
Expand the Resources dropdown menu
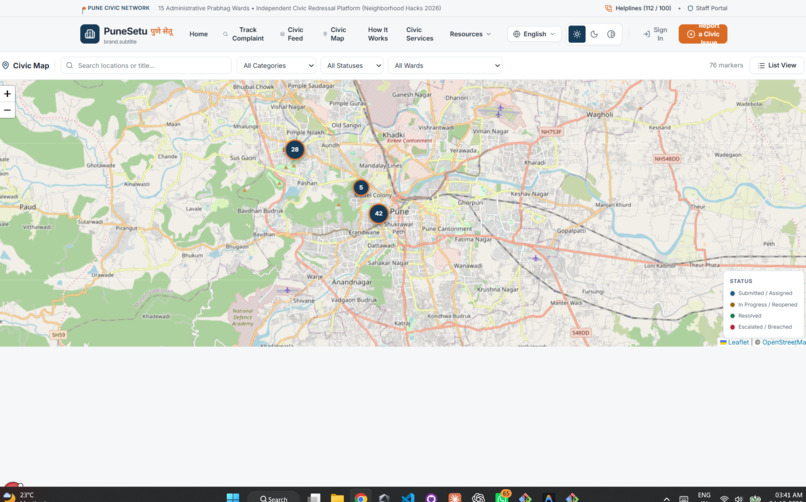[x=470, y=34]
